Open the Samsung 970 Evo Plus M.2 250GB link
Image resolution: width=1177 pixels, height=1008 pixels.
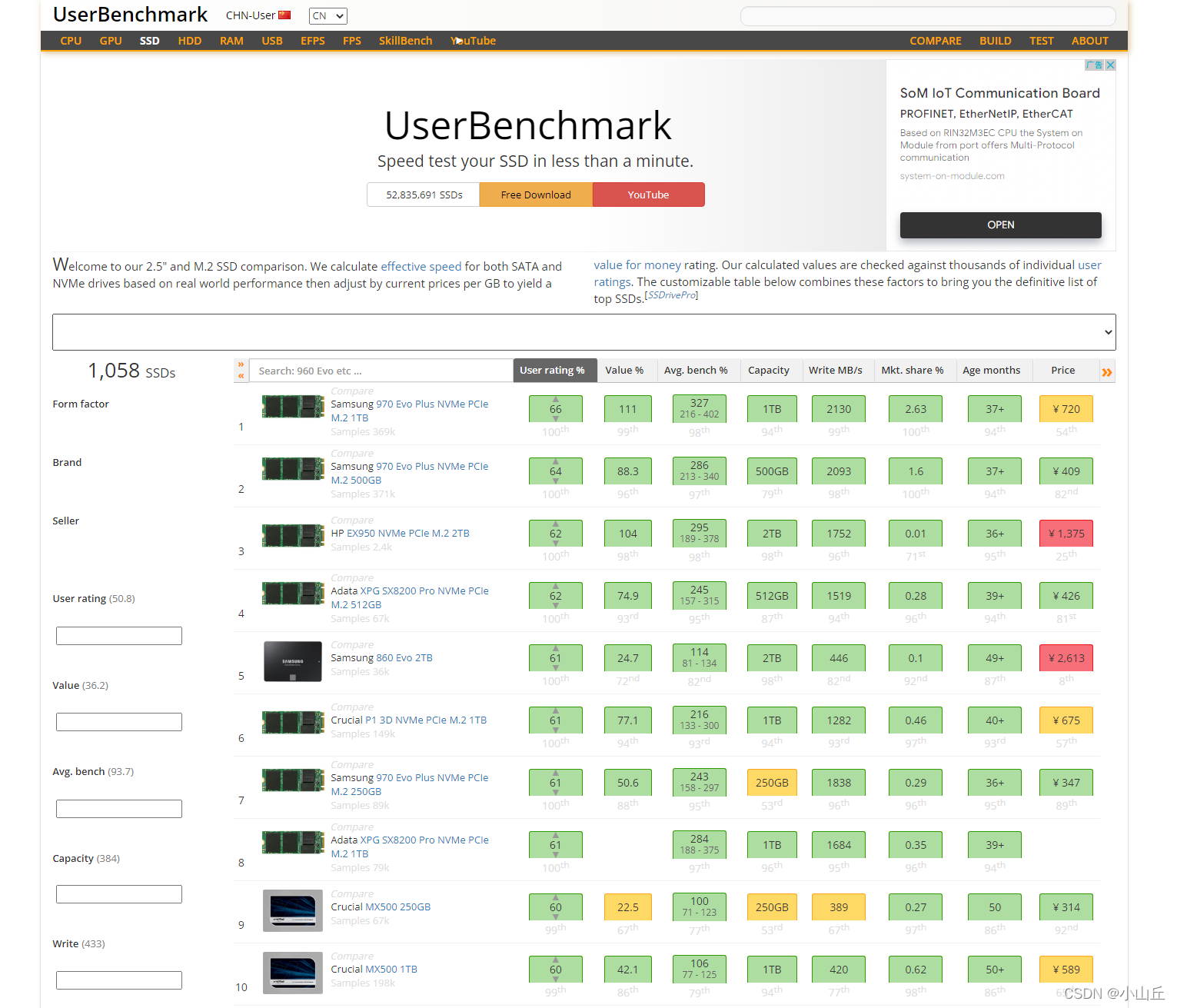(x=410, y=784)
